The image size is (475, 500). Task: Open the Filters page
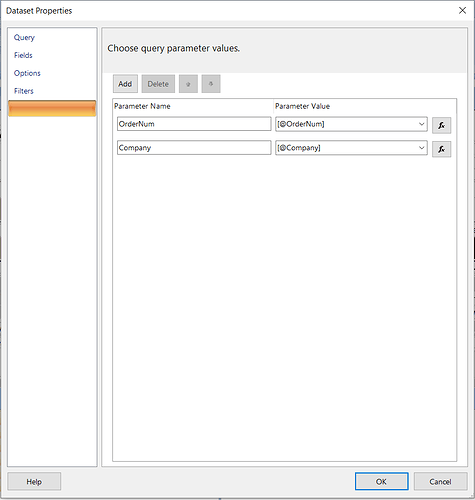pos(24,91)
